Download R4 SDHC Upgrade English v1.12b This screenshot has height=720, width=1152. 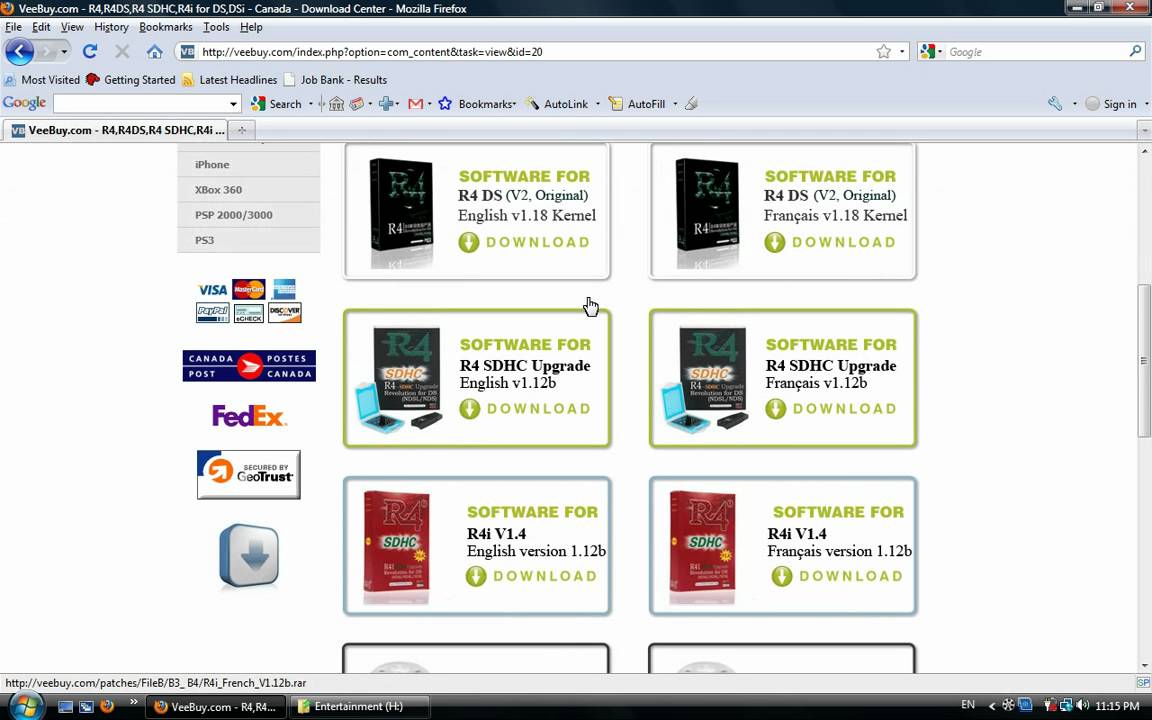tap(525, 409)
